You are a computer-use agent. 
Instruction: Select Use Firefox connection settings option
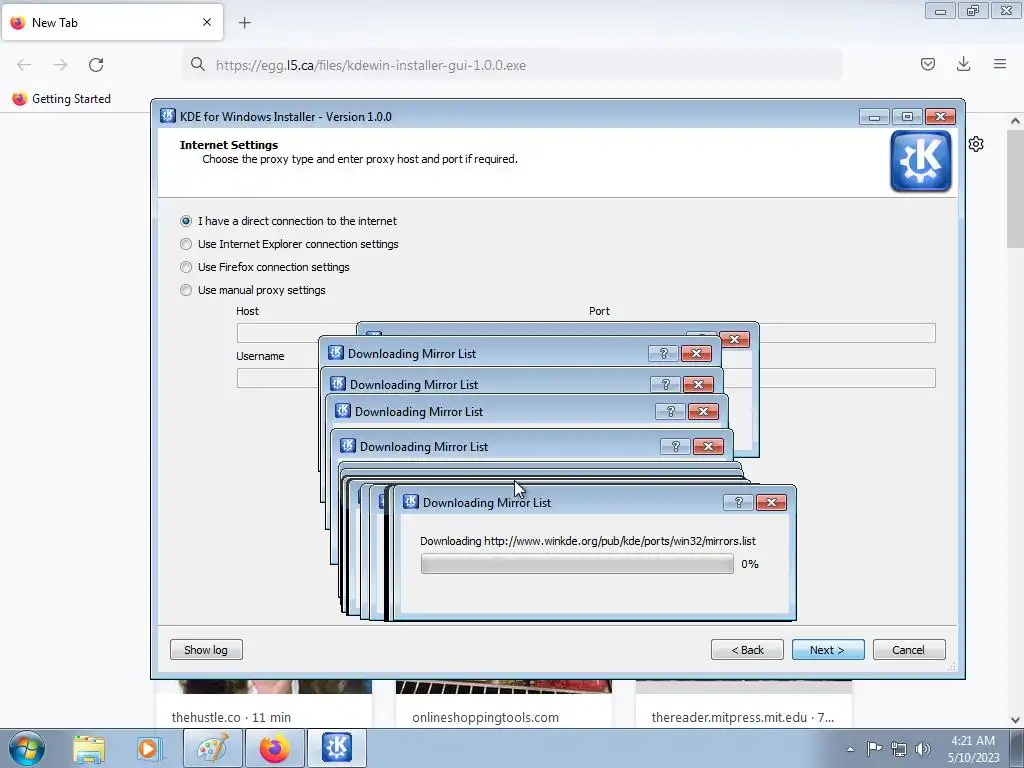click(x=186, y=267)
